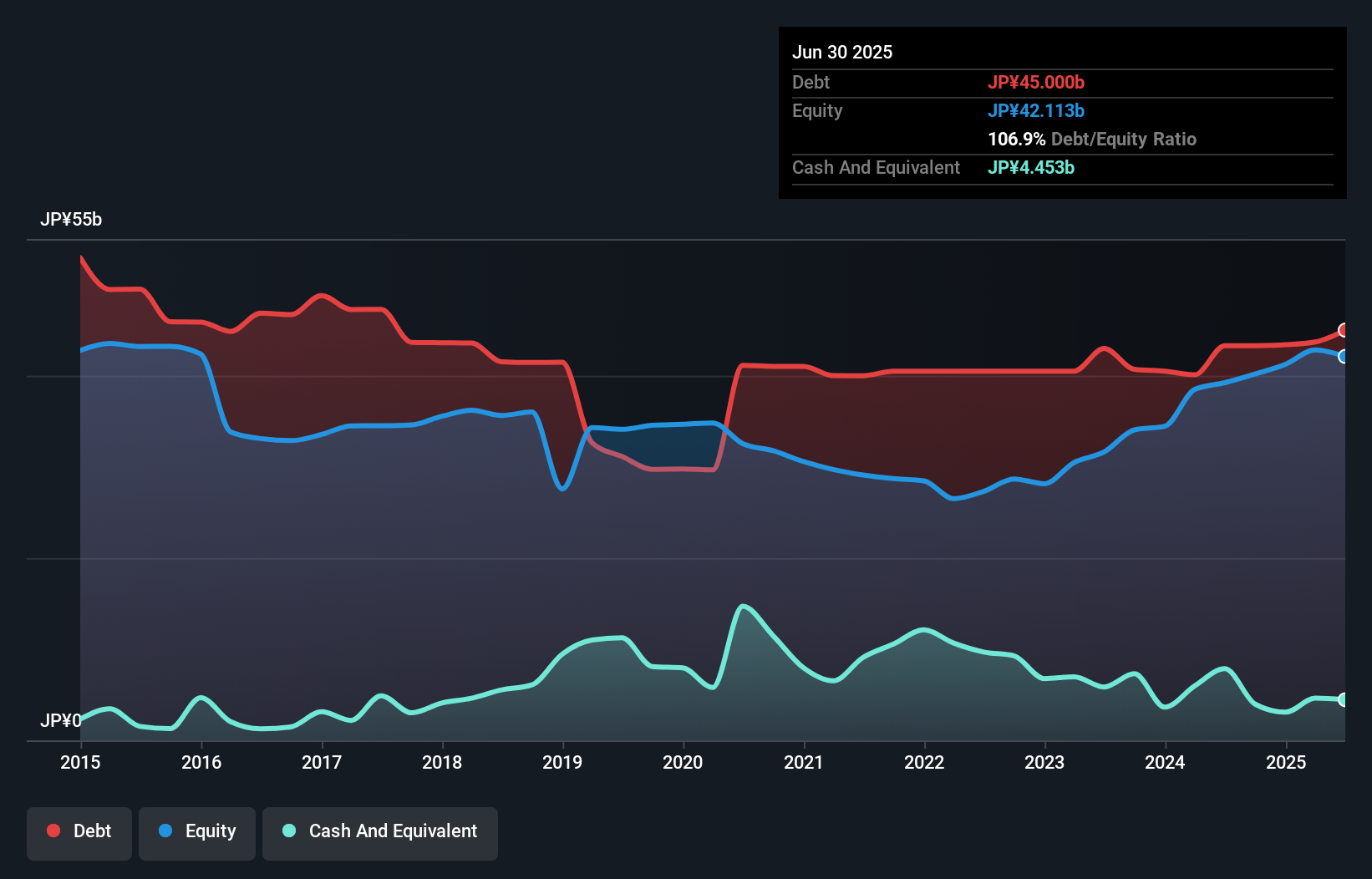Viewport: 1372px width, 879px height.
Task: Click the Equity button in the legend bar
Action: click(x=196, y=832)
